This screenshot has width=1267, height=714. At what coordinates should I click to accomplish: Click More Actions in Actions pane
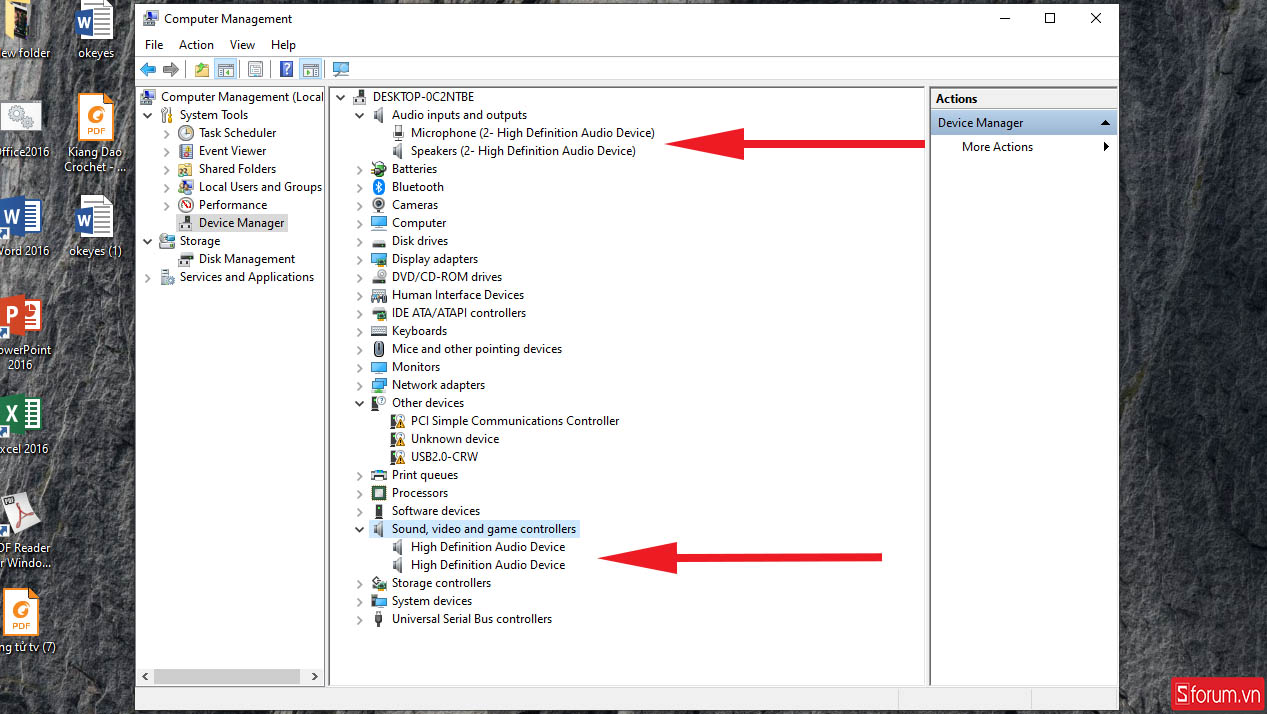pyautogui.click(x=997, y=147)
